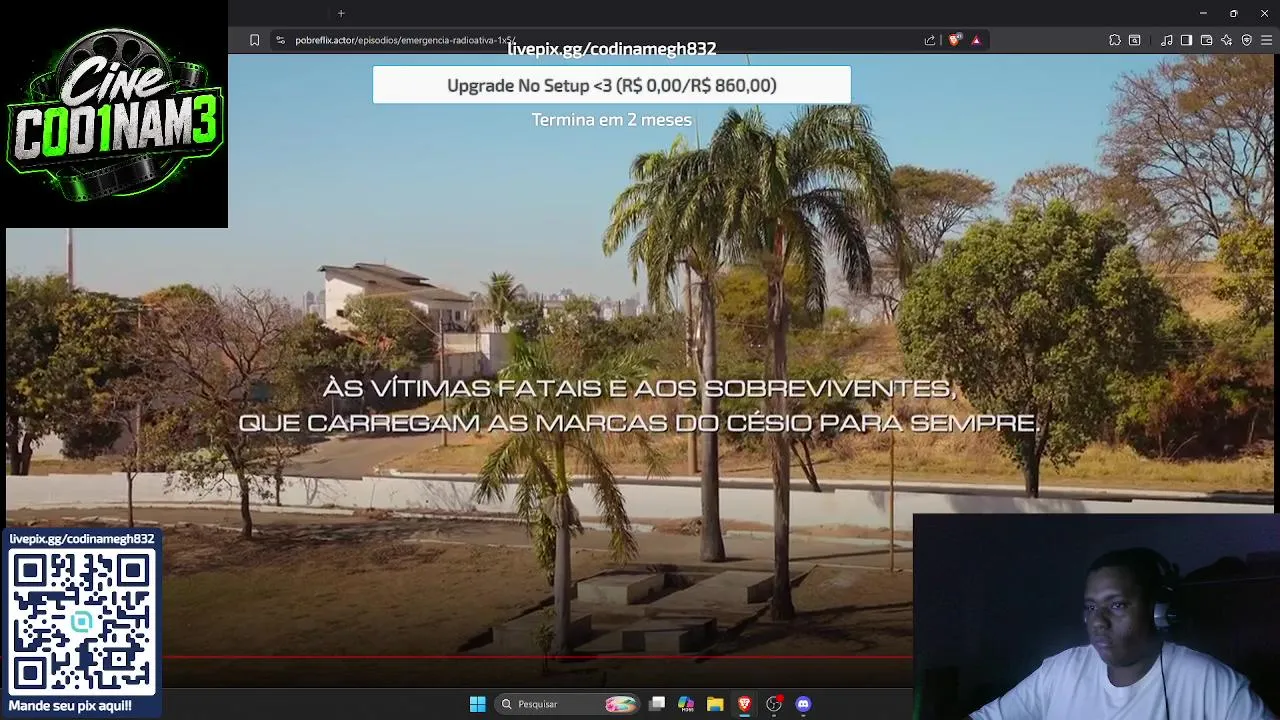Click 'Mande seu pix aqui!!' text

tap(70, 706)
